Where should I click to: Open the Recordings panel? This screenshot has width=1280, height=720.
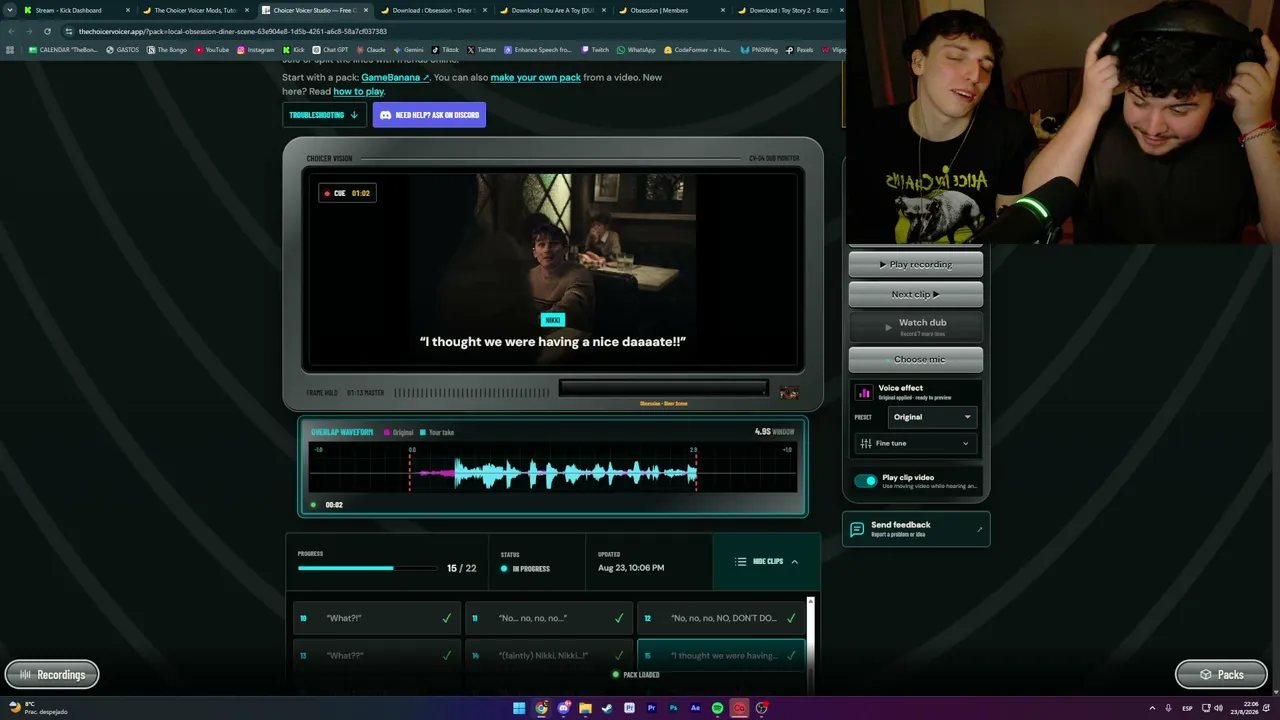pos(52,675)
